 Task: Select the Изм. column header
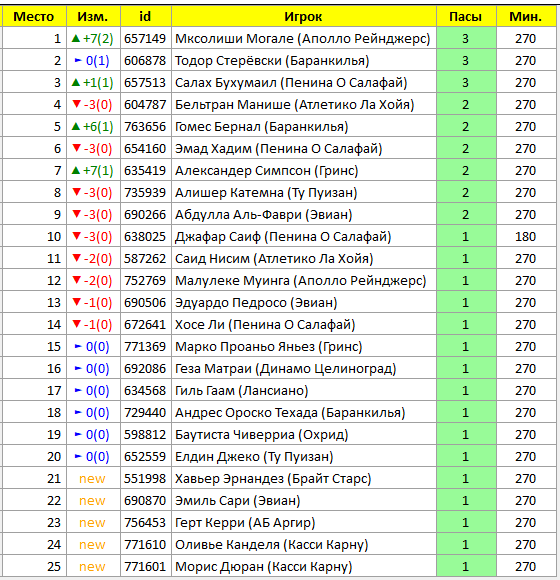pos(93,17)
